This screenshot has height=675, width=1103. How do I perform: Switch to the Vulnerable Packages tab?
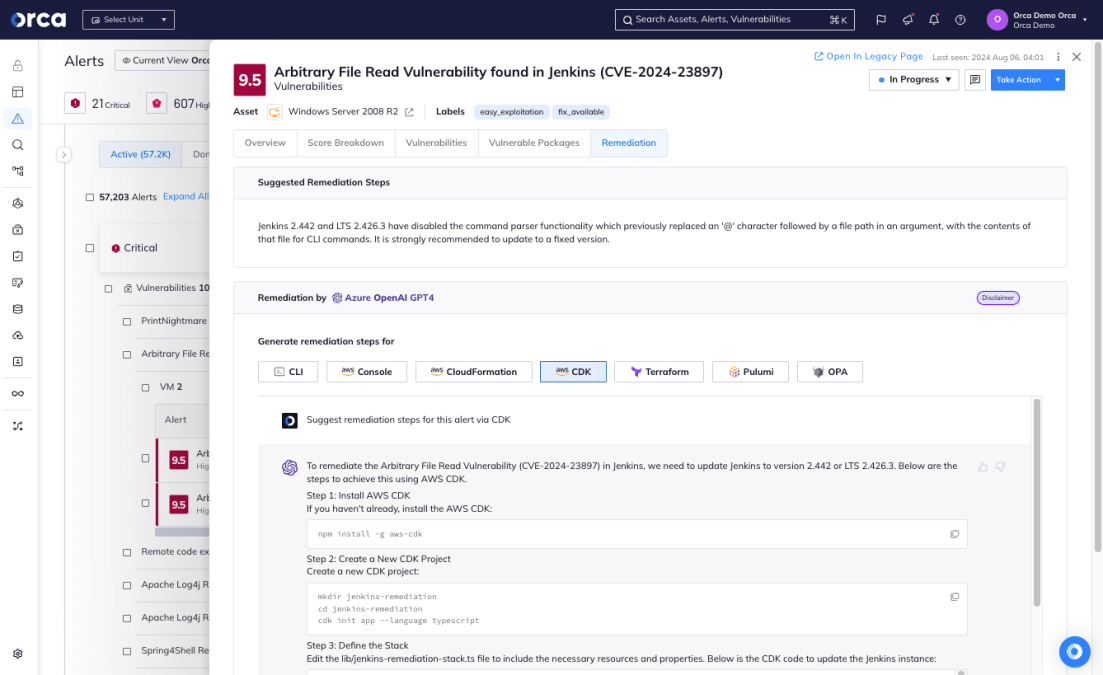(x=534, y=143)
